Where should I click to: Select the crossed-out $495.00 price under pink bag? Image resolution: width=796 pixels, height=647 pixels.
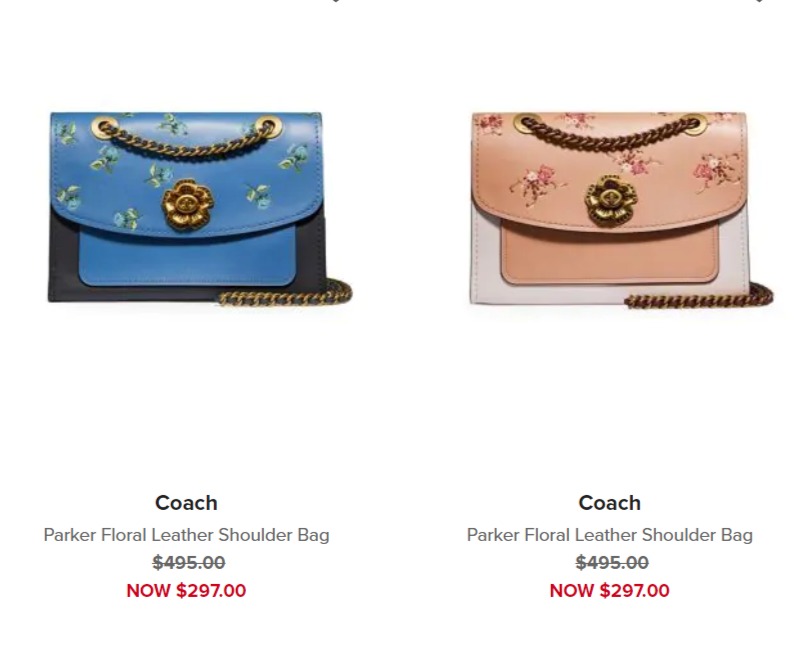tap(612, 562)
